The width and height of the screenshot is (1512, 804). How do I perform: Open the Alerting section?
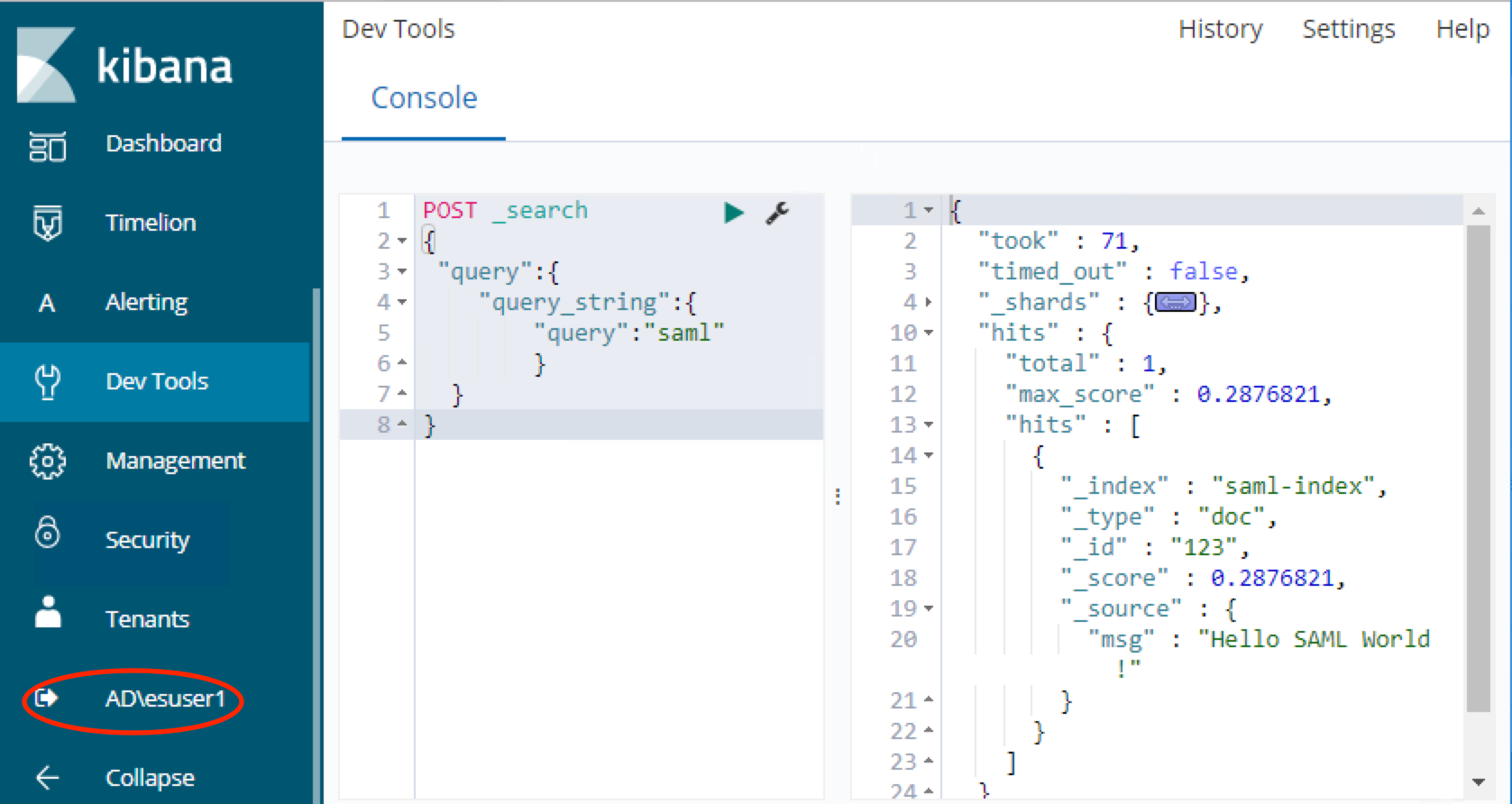coord(146,303)
